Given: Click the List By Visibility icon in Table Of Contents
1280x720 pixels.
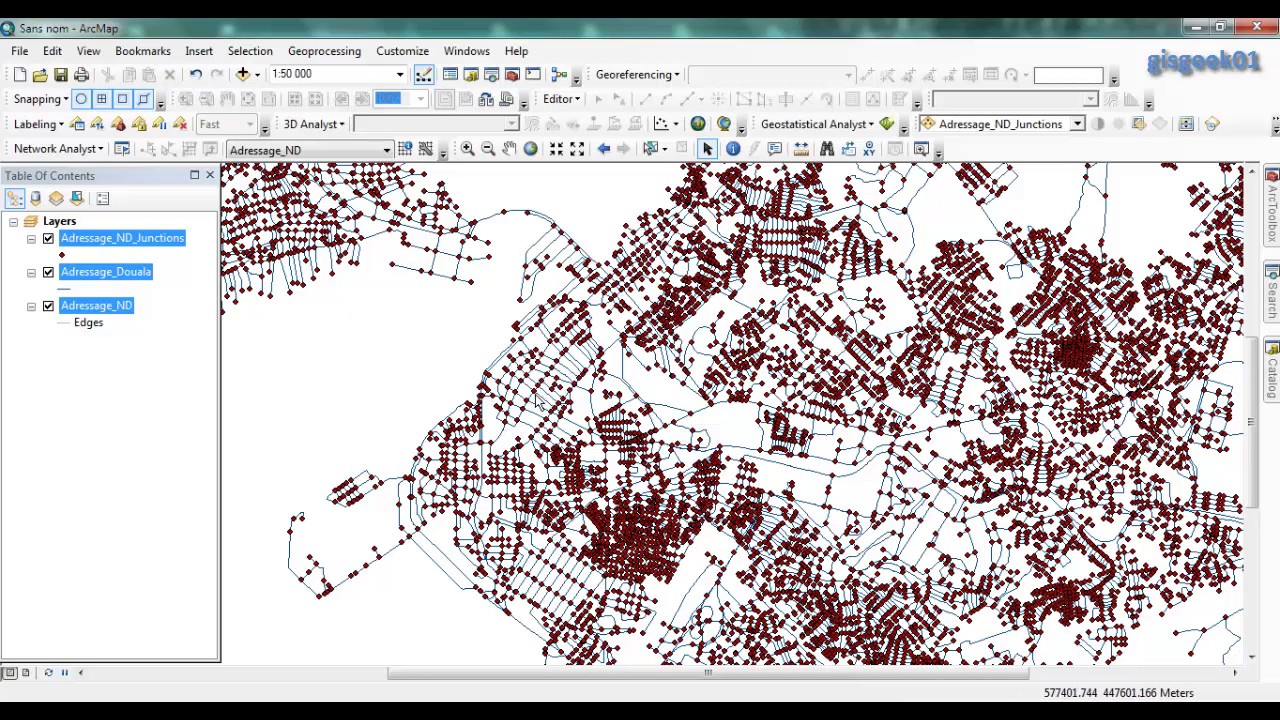Looking at the screenshot, I should pyautogui.click(x=56, y=198).
